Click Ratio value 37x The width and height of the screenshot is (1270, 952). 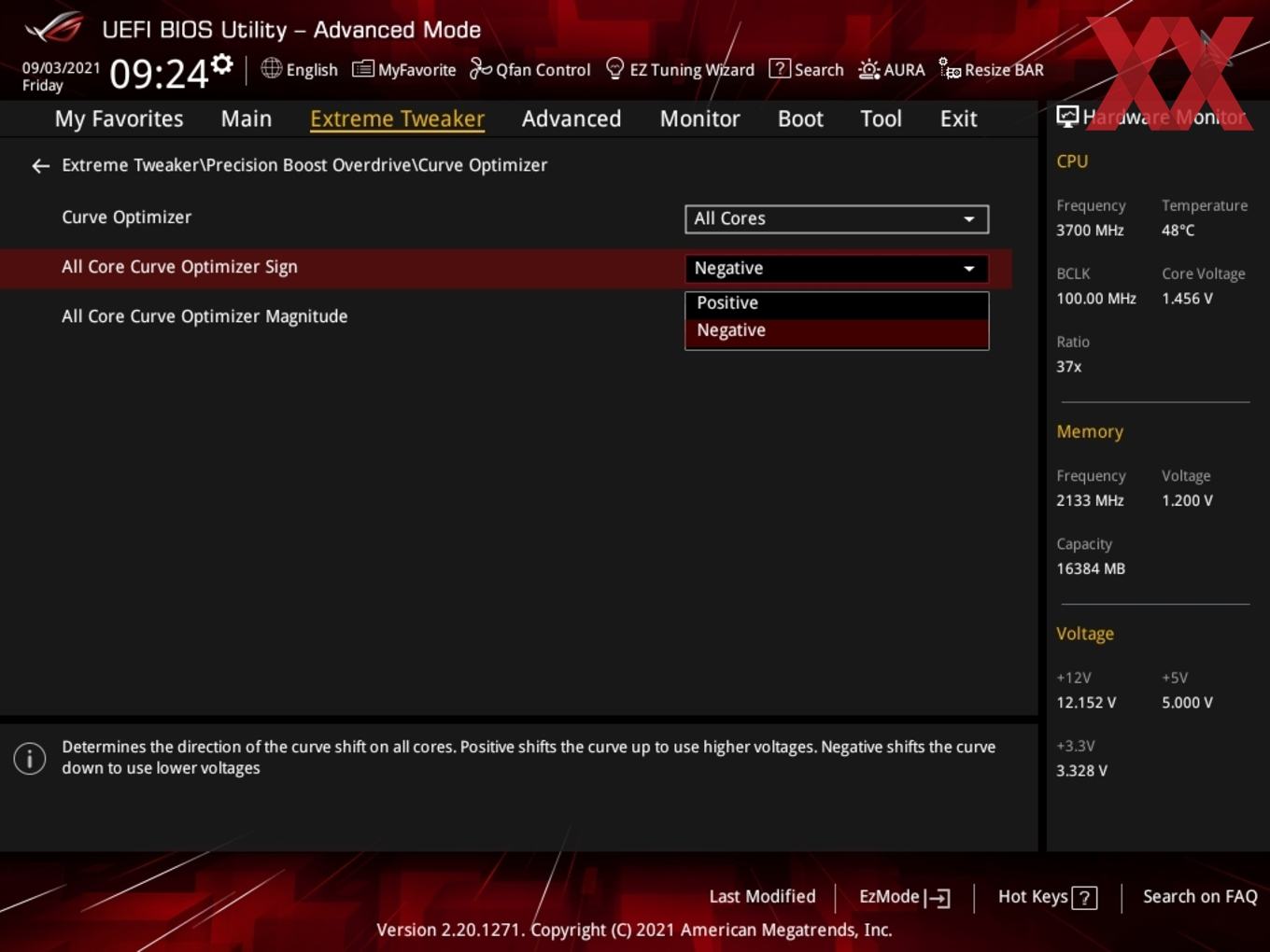(x=1068, y=367)
